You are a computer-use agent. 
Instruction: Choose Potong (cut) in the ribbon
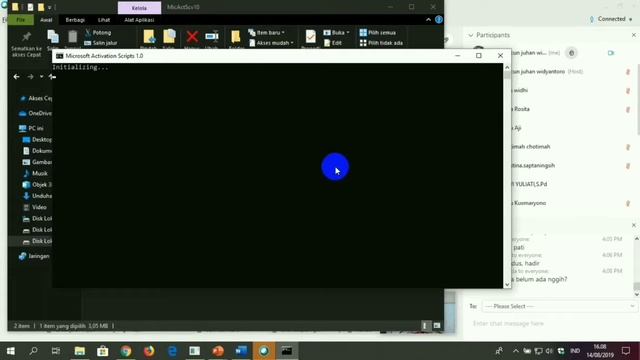click(x=98, y=33)
